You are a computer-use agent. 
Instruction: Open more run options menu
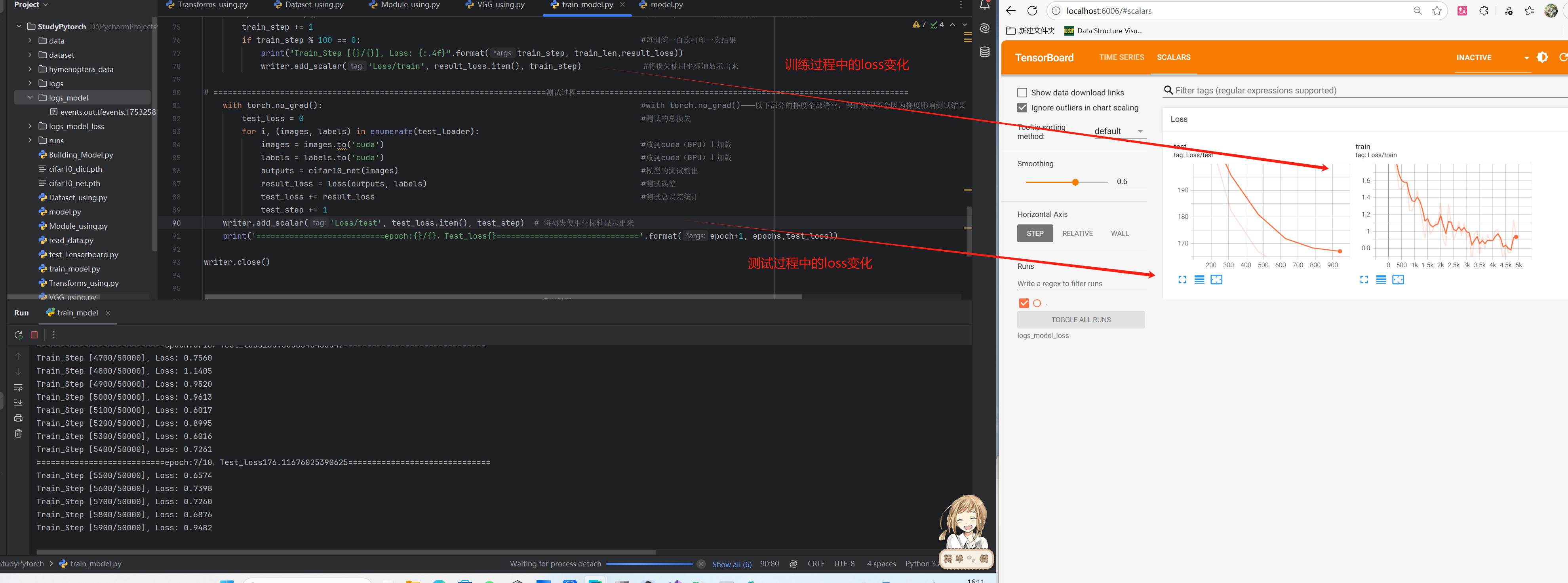pos(53,335)
